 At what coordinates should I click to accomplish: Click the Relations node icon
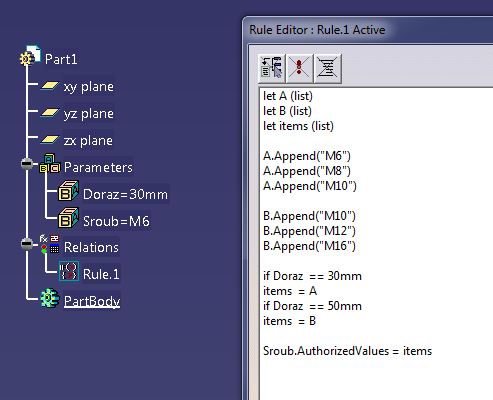[x=50, y=244]
